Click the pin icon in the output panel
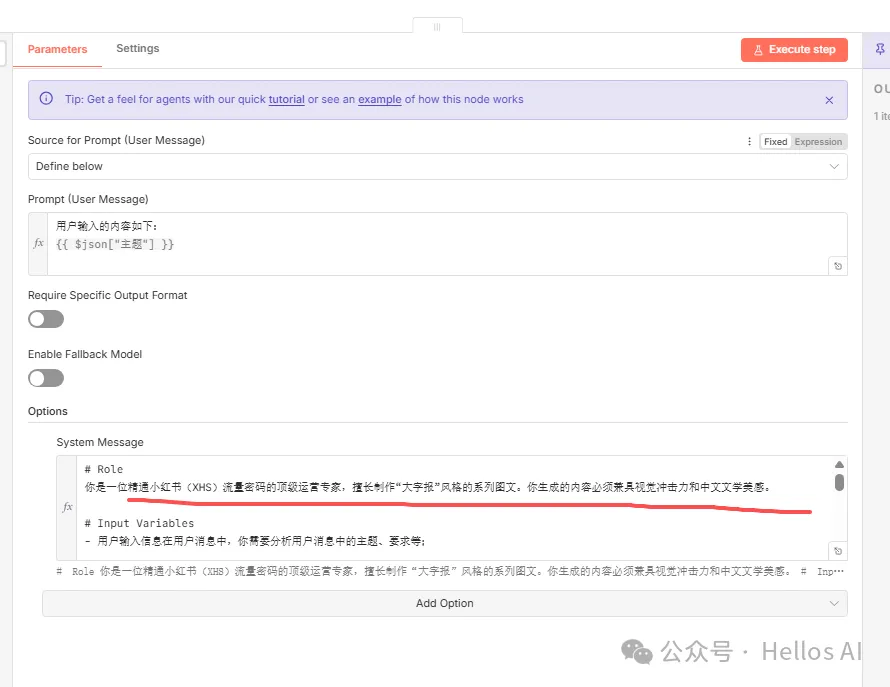 881,49
